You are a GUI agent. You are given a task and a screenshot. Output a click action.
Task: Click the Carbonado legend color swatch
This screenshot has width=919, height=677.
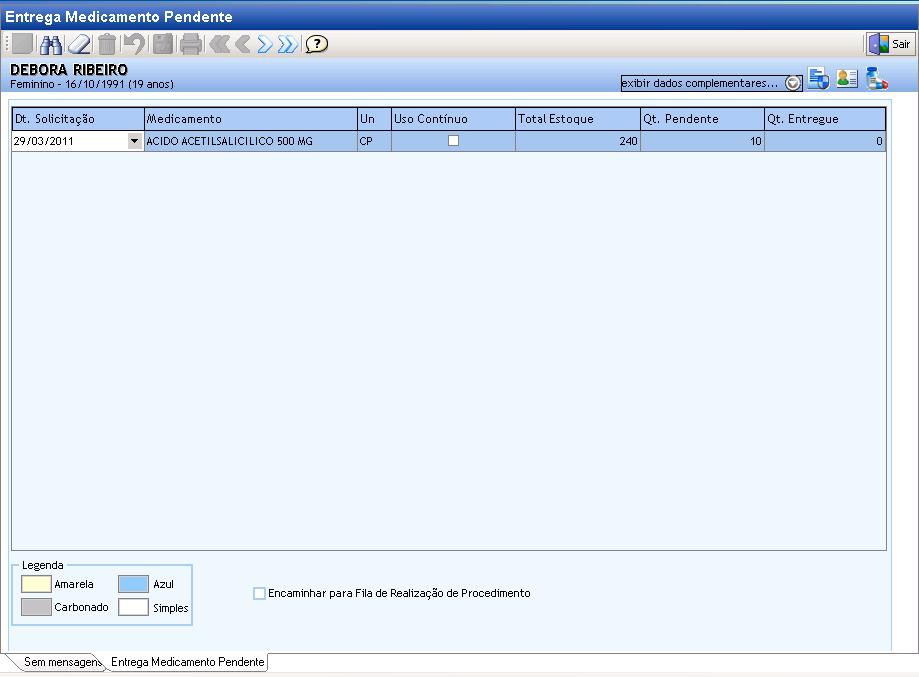coord(36,607)
